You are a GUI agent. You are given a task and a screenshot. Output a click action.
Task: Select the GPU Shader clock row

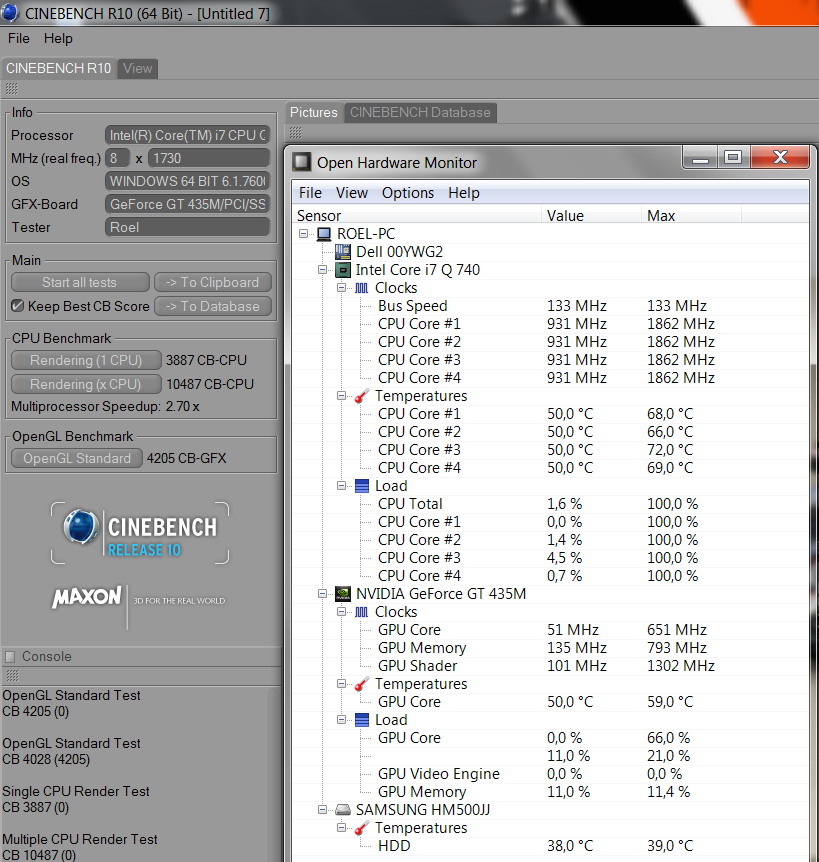coord(550,666)
